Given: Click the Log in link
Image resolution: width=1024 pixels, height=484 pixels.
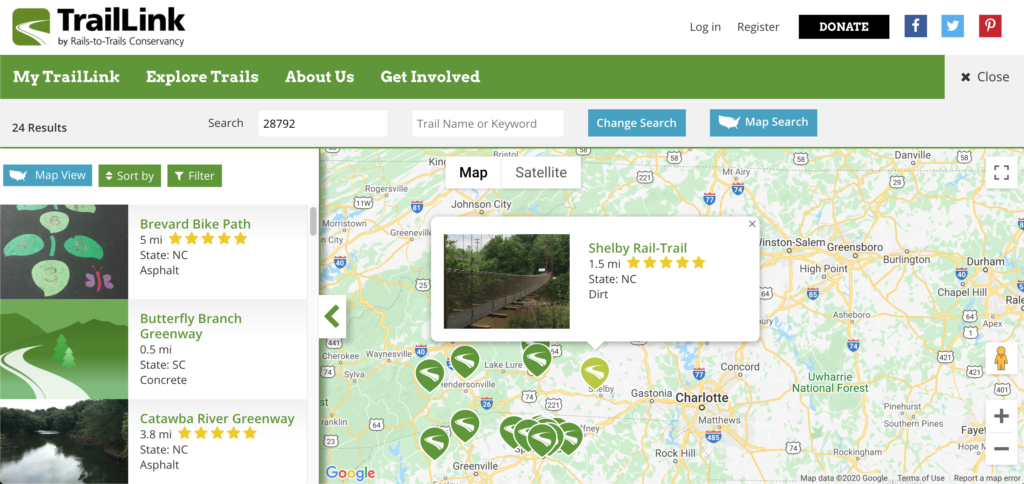Looking at the screenshot, I should tap(705, 27).
